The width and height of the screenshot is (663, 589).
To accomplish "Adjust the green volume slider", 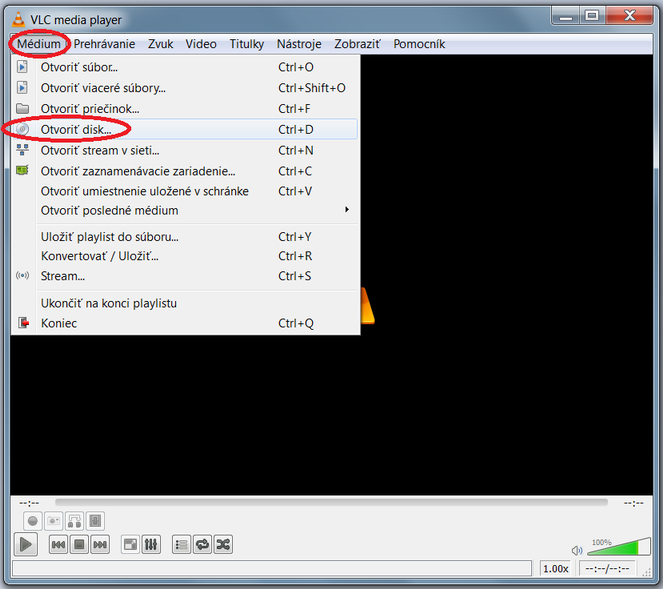I will tap(619, 547).
